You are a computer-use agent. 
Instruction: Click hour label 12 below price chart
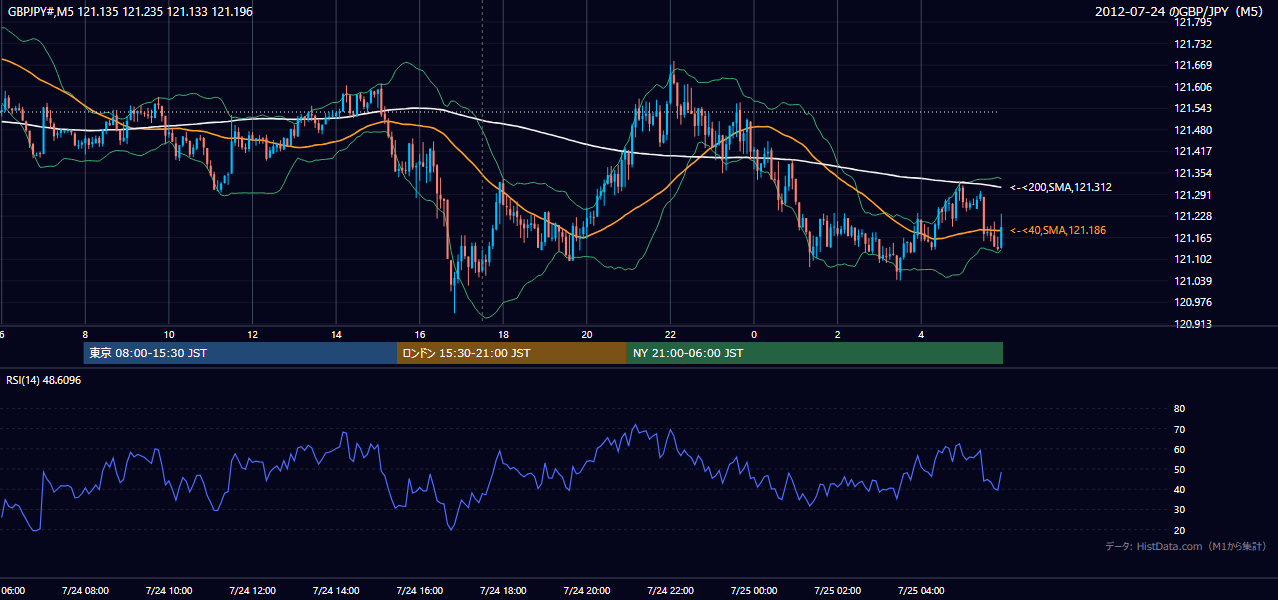click(x=252, y=334)
